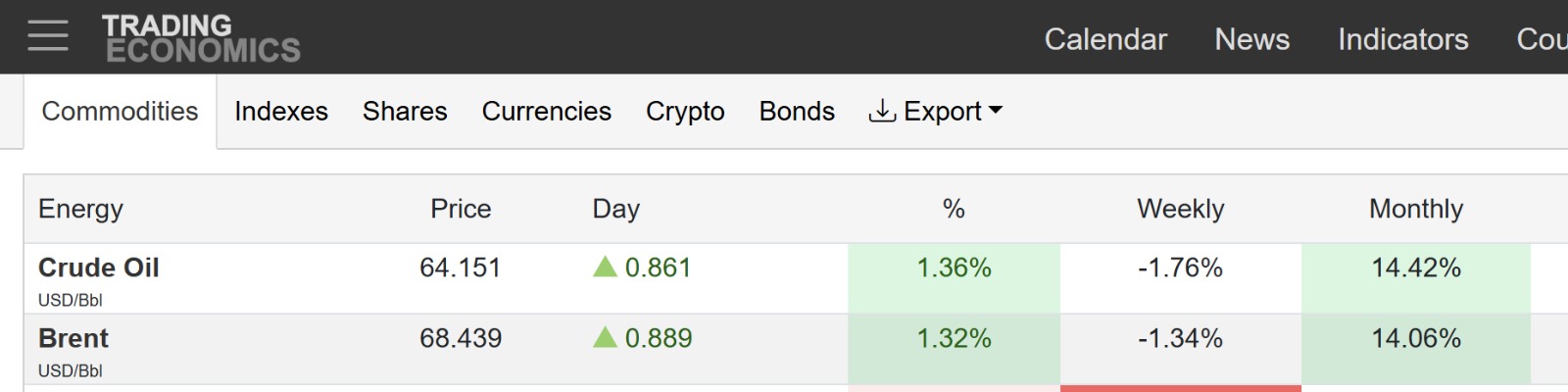This screenshot has height=392, width=1568.
Task: Expand the Export dropdown caret
Action: (996, 111)
